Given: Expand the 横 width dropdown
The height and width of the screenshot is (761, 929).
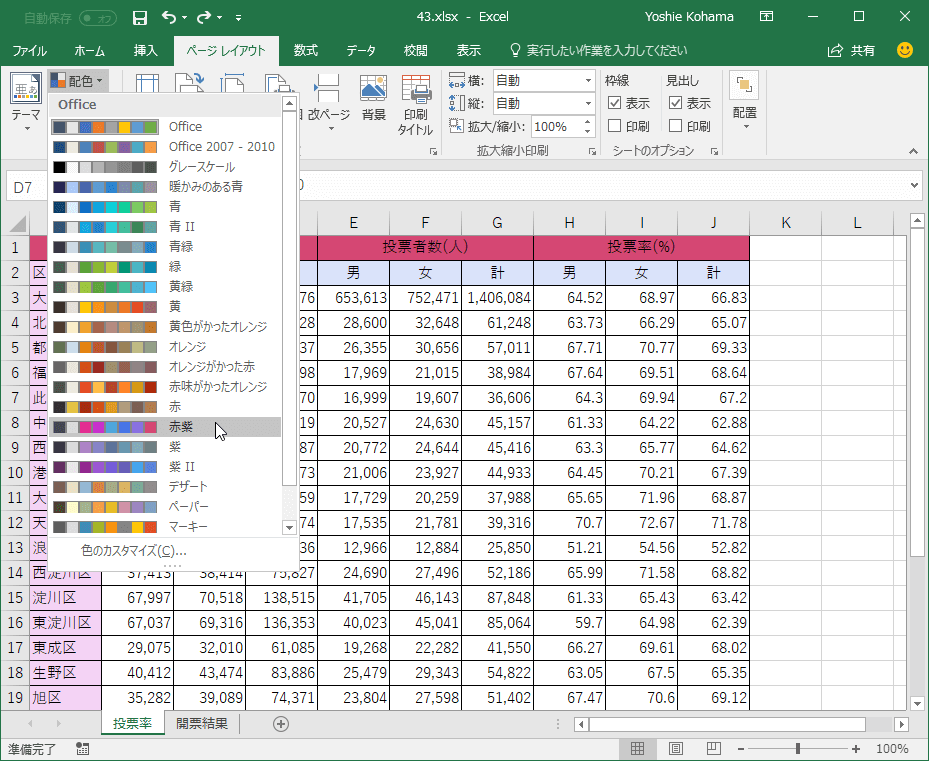Looking at the screenshot, I should (588, 80).
